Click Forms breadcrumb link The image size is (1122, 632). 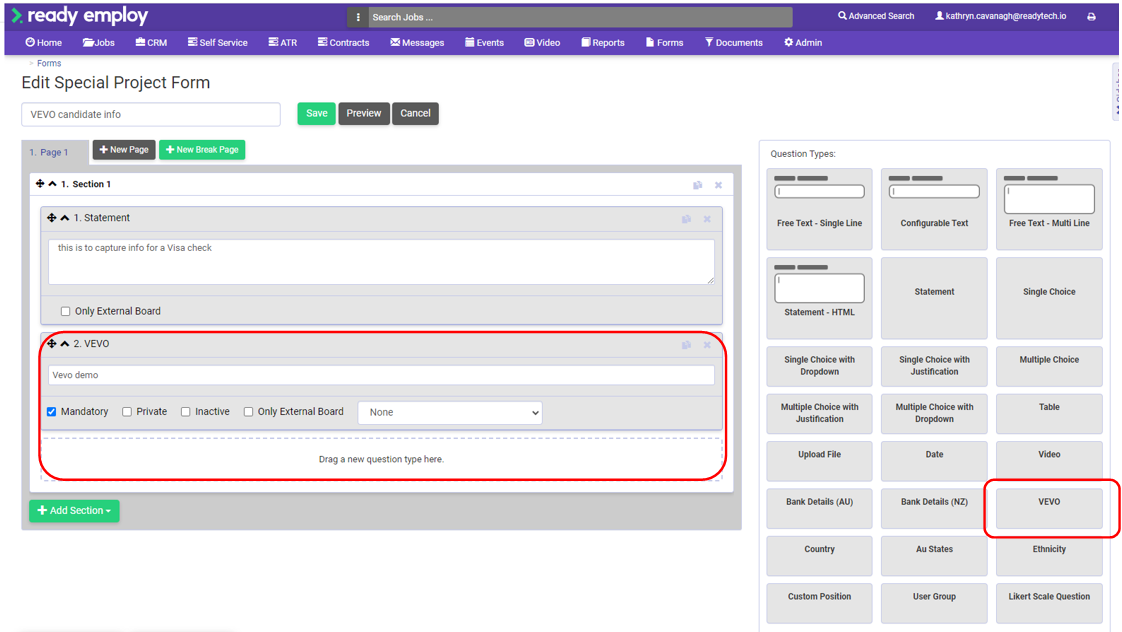pyautogui.click(x=49, y=63)
